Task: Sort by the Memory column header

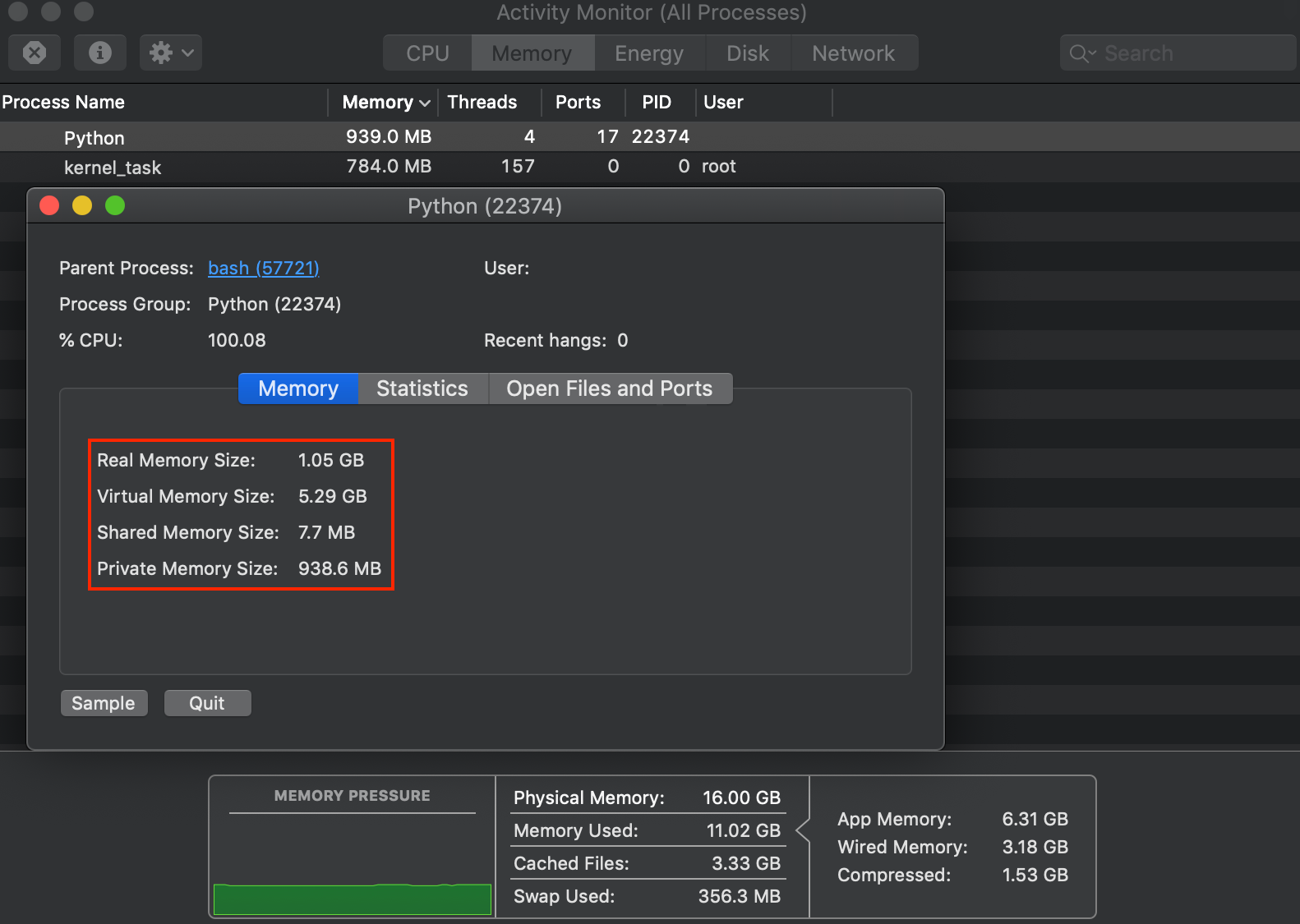Action: point(383,102)
